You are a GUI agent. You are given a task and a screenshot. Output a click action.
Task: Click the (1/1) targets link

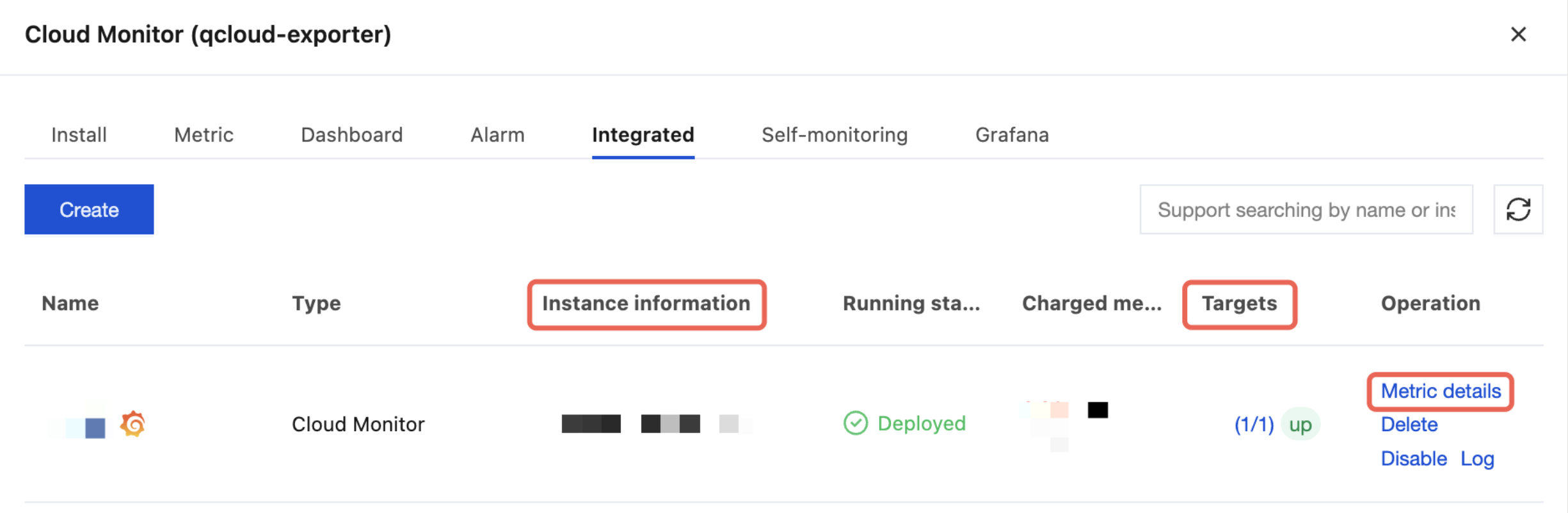pyautogui.click(x=1253, y=425)
